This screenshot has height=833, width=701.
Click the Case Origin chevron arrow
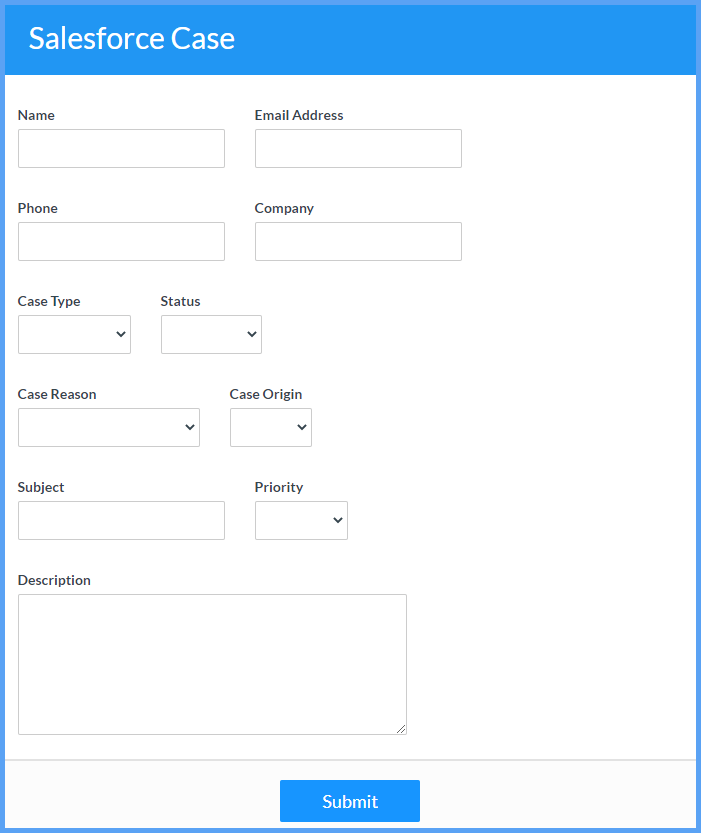pos(302,427)
